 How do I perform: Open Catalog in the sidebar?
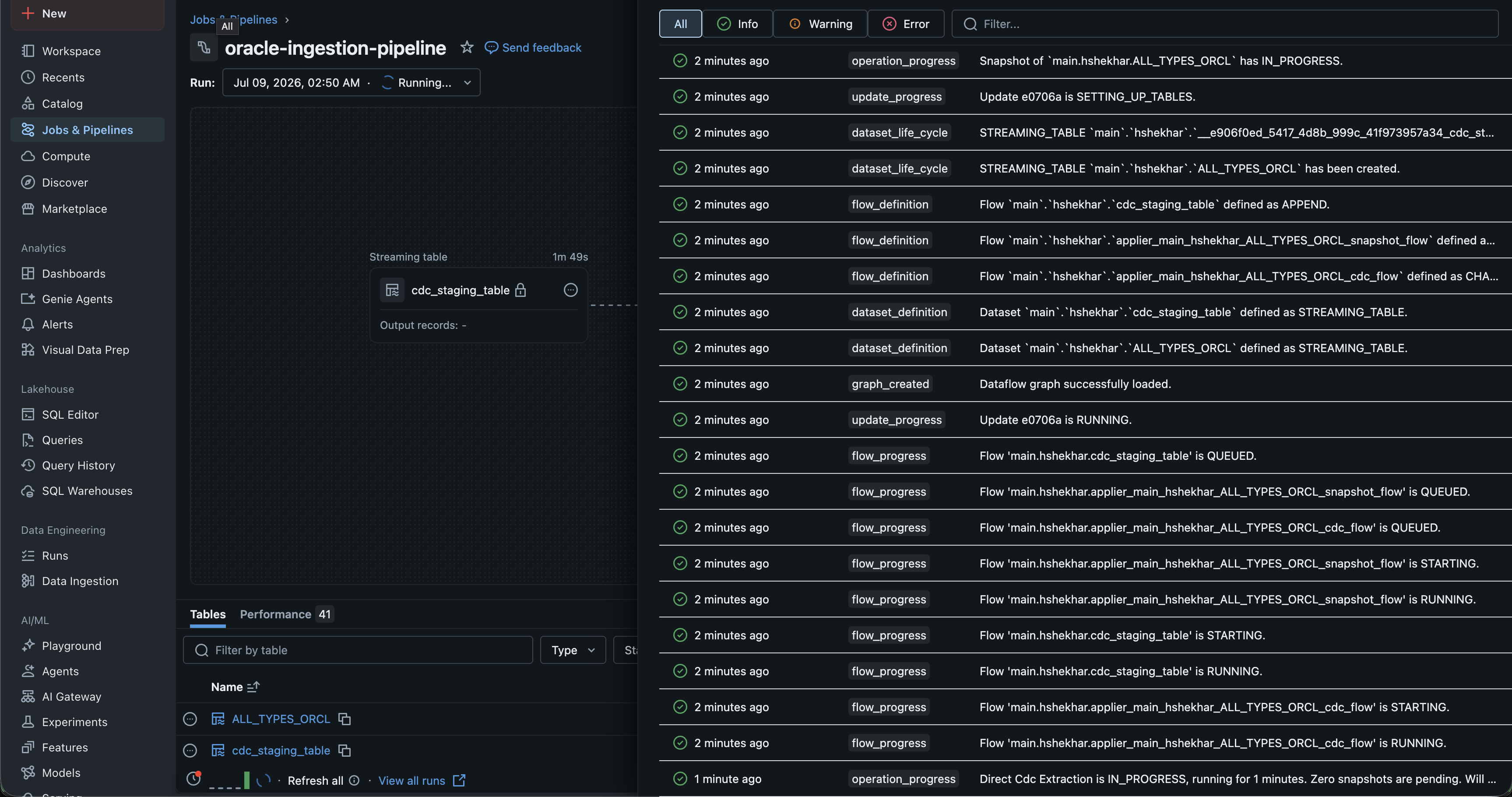tap(87, 104)
